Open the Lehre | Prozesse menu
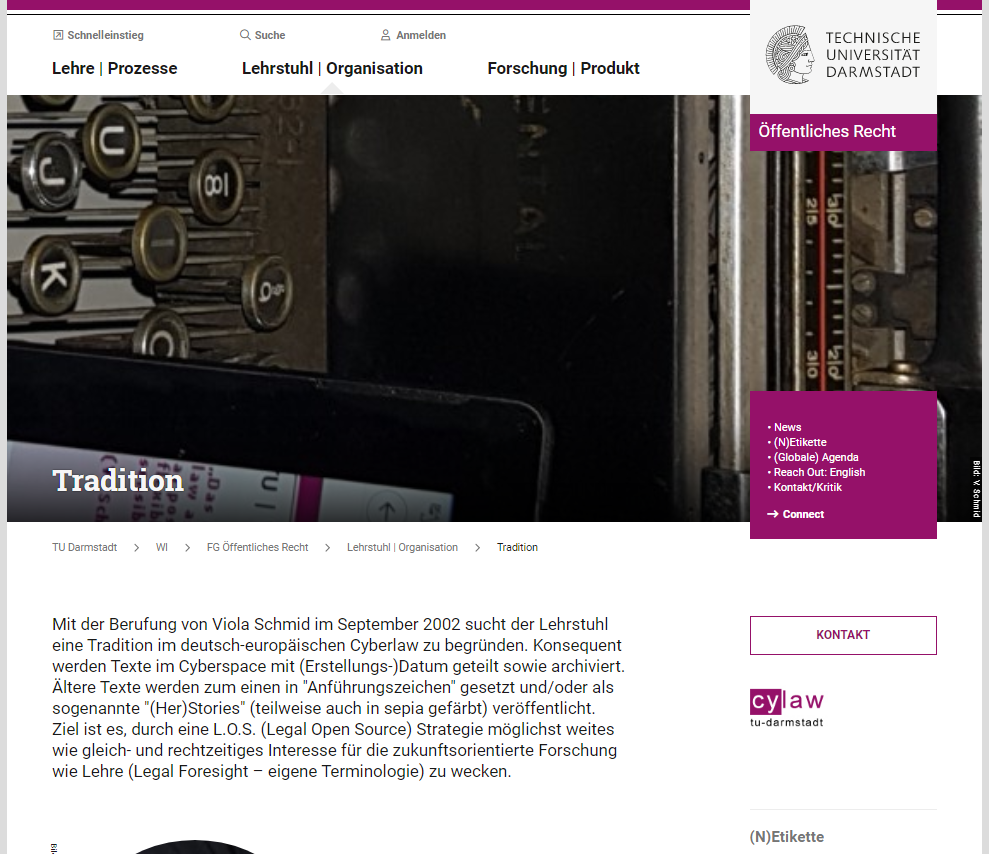The height and width of the screenshot is (854, 989). coord(115,68)
